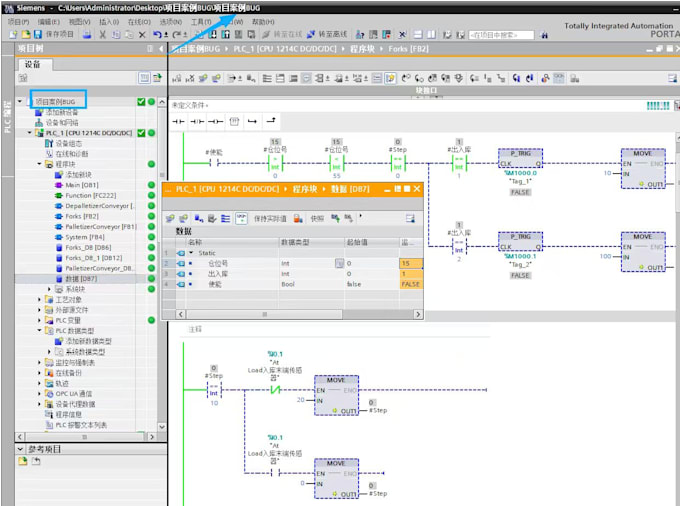Click the binoculars search icon beside search field
Viewport: 680px width, 506px height.
coord(544,35)
